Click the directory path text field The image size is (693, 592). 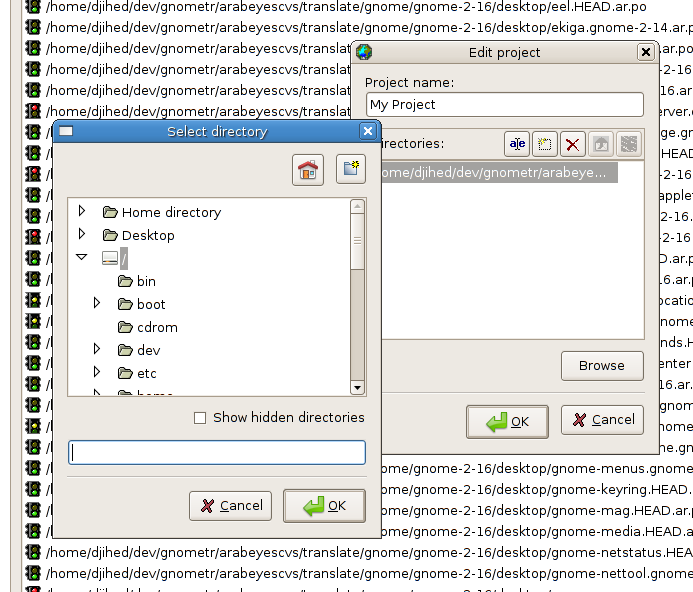click(217, 453)
